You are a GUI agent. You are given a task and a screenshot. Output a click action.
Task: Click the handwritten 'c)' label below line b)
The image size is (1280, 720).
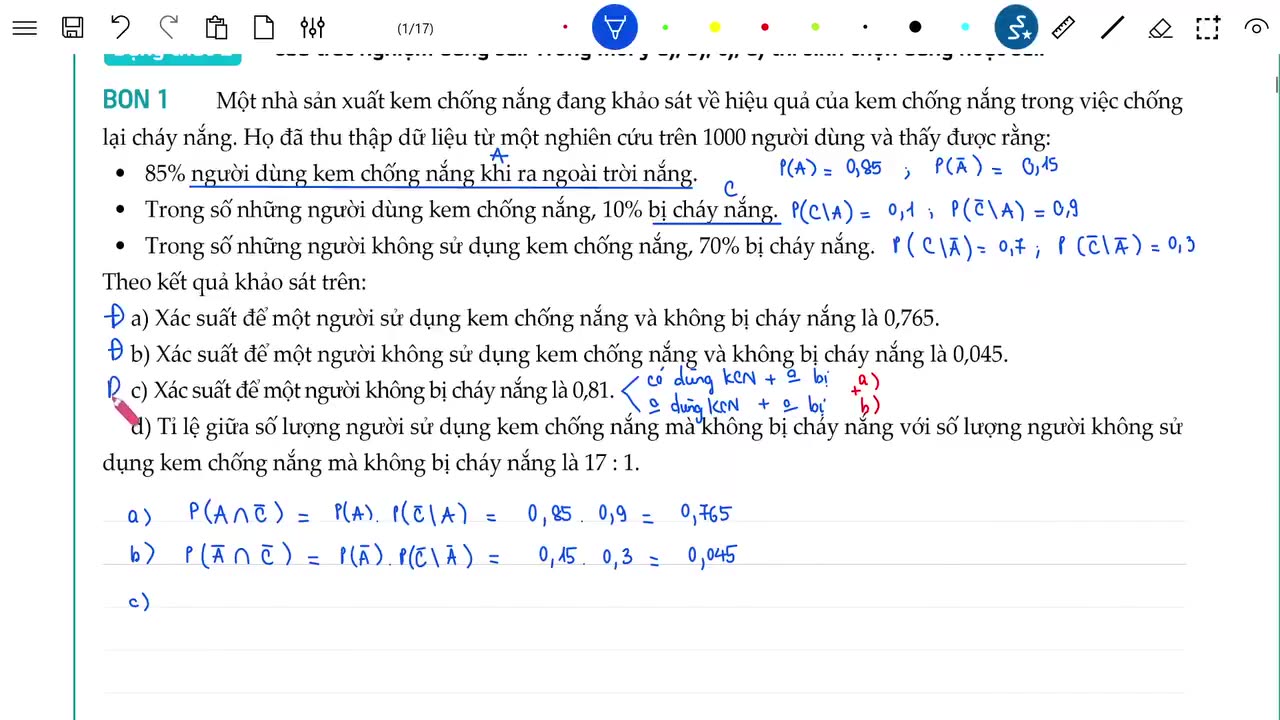click(139, 602)
